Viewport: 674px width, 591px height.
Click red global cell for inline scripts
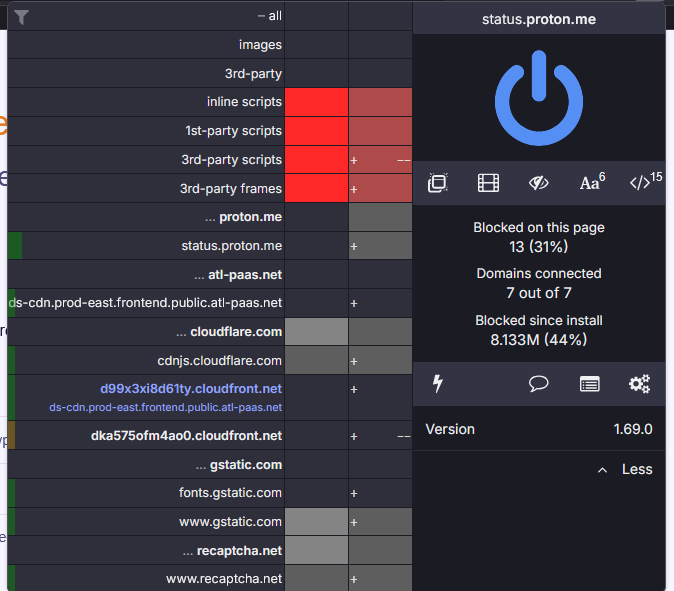(316, 102)
